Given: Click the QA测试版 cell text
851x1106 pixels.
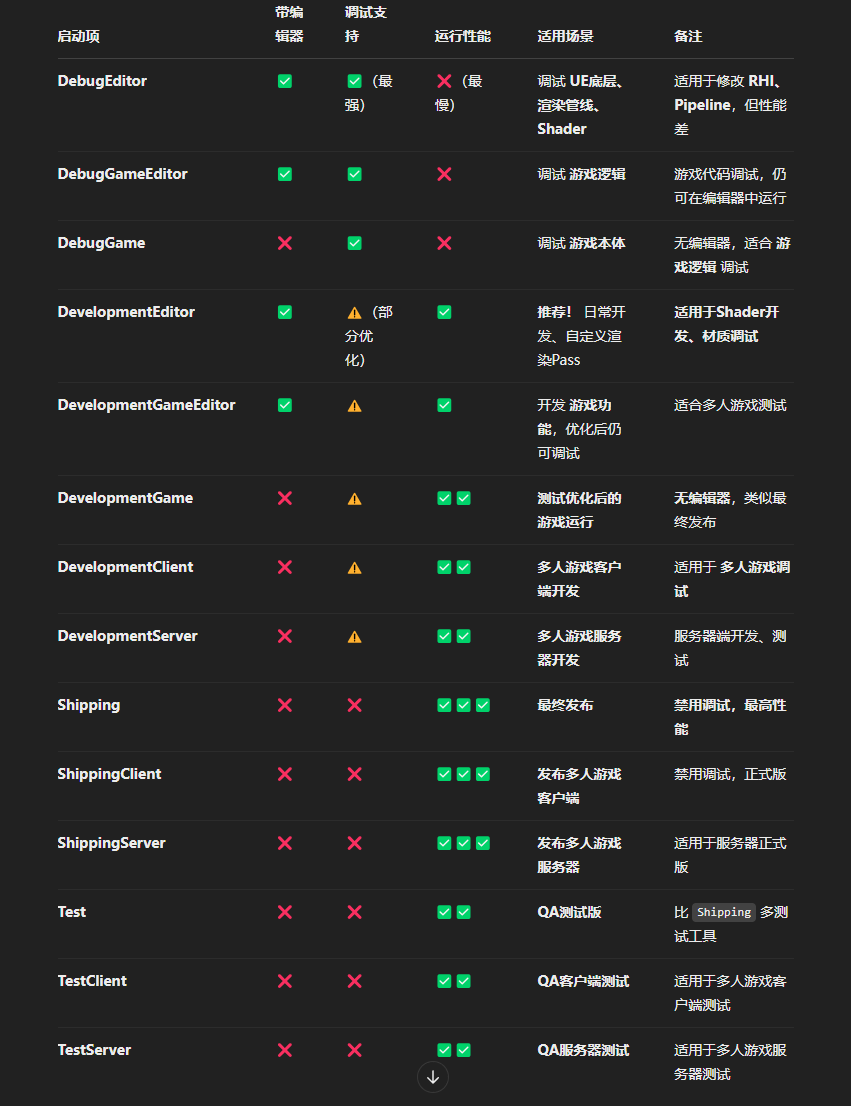Looking at the screenshot, I should pos(569,912).
